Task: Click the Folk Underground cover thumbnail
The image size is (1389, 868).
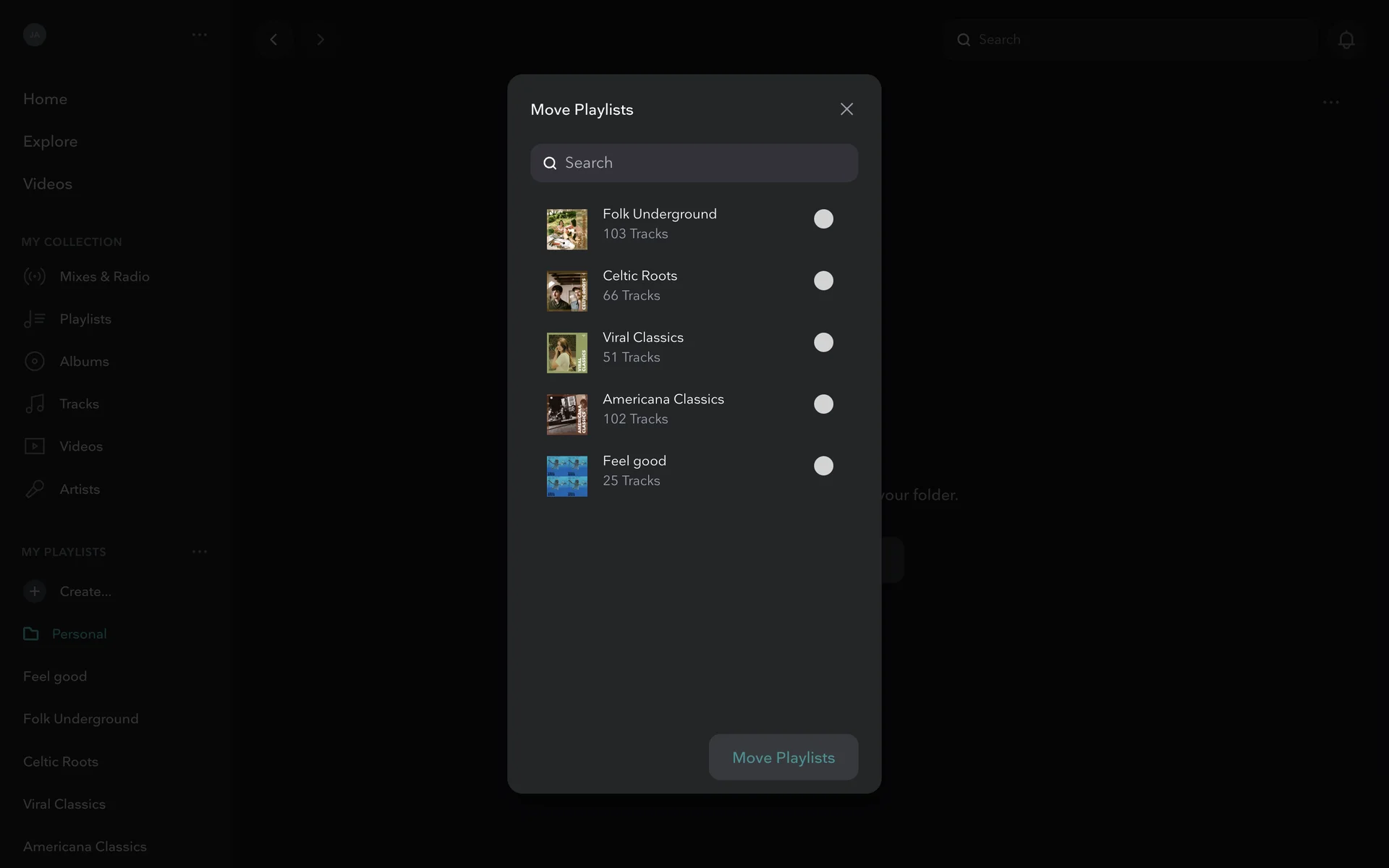Action: coord(566,229)
